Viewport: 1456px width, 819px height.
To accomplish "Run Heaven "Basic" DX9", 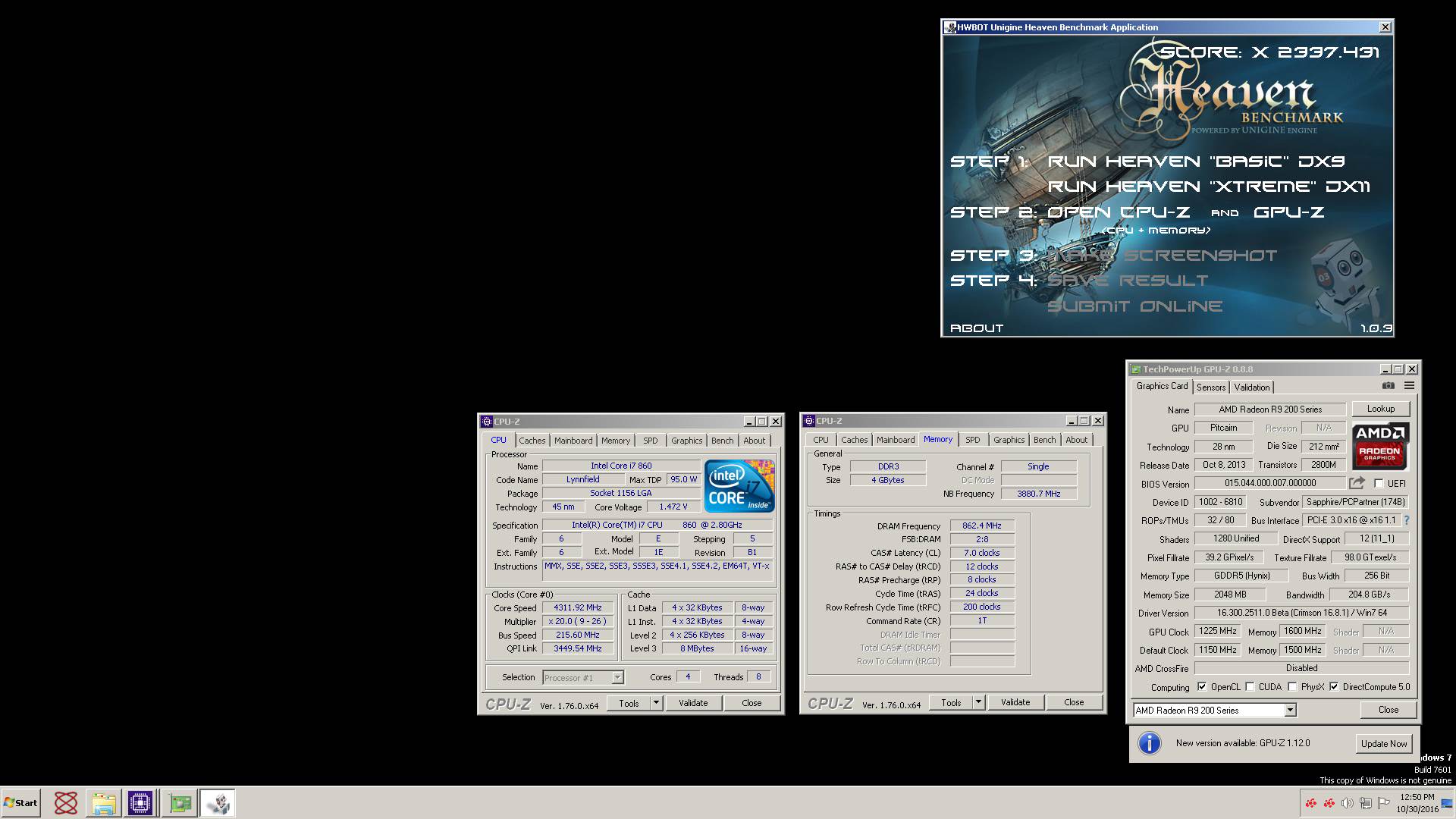I will (x=1196, y=162).
